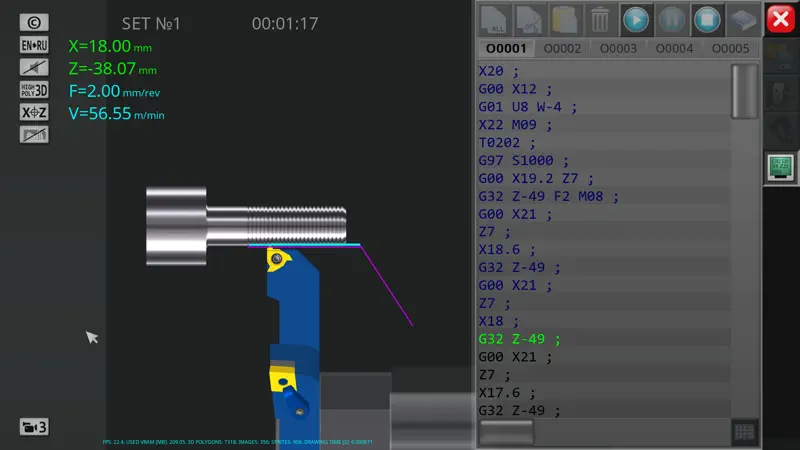Open the copyright info button

34,22
